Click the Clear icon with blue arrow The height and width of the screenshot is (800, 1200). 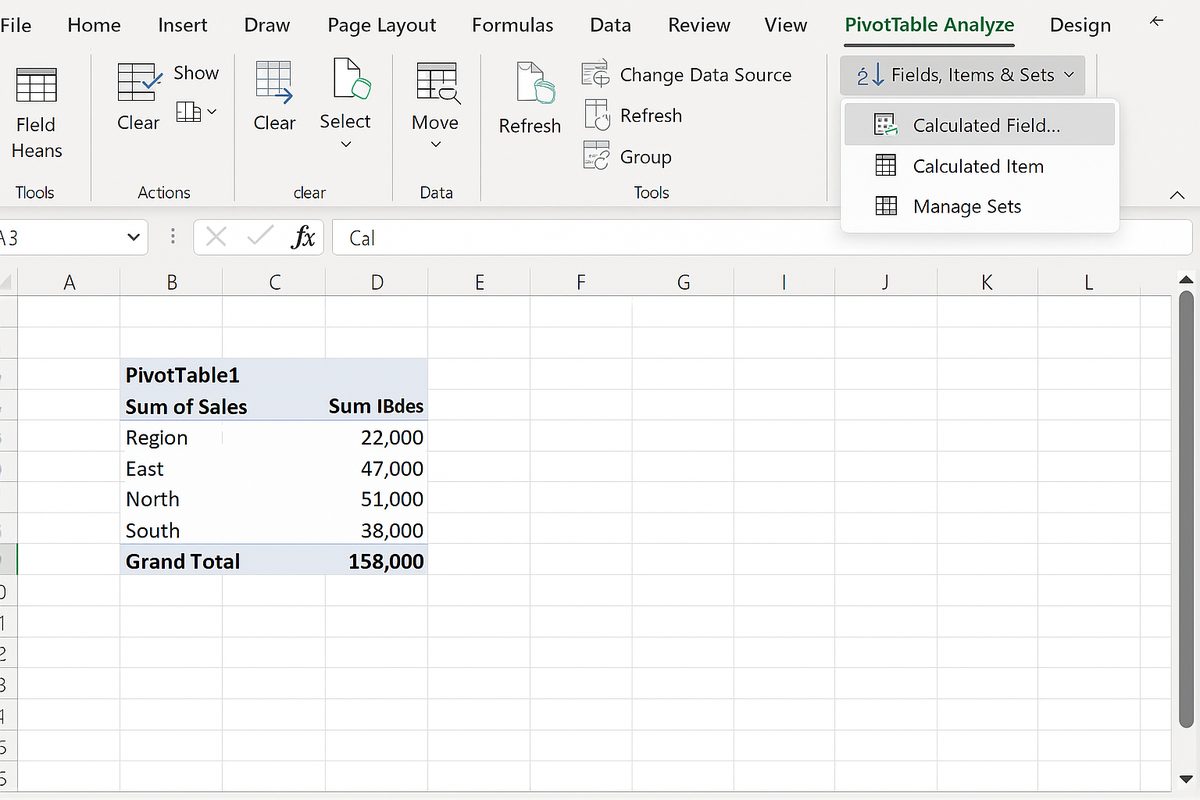click(x=274, y=82)
